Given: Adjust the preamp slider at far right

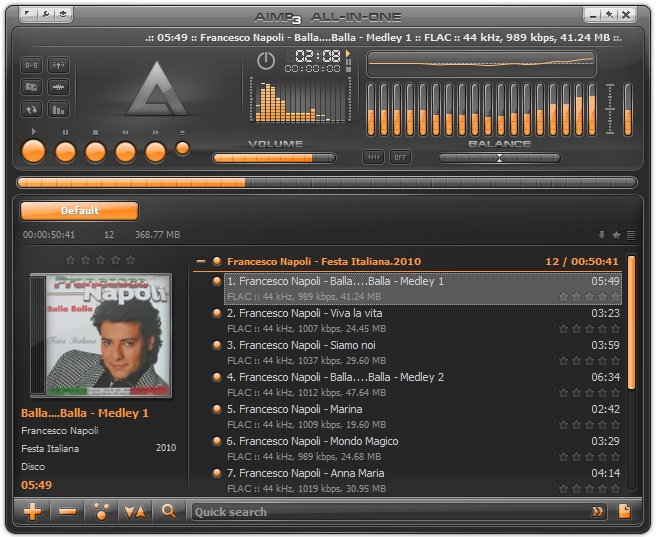Looking at the screenshot, I should click(628, 110).
